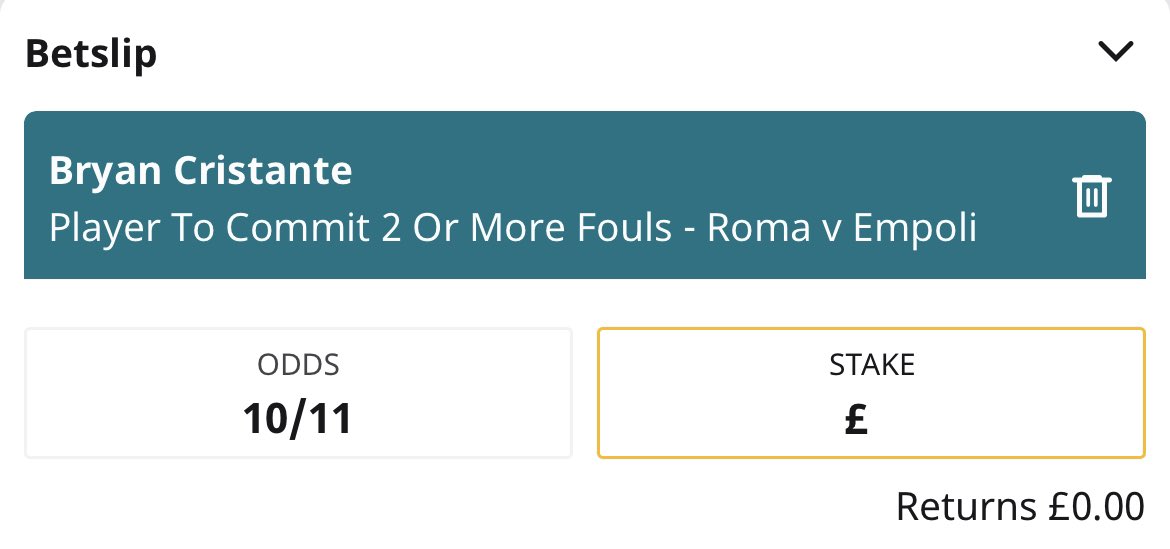Click the £0.00 returns amount

[1094, 506]
